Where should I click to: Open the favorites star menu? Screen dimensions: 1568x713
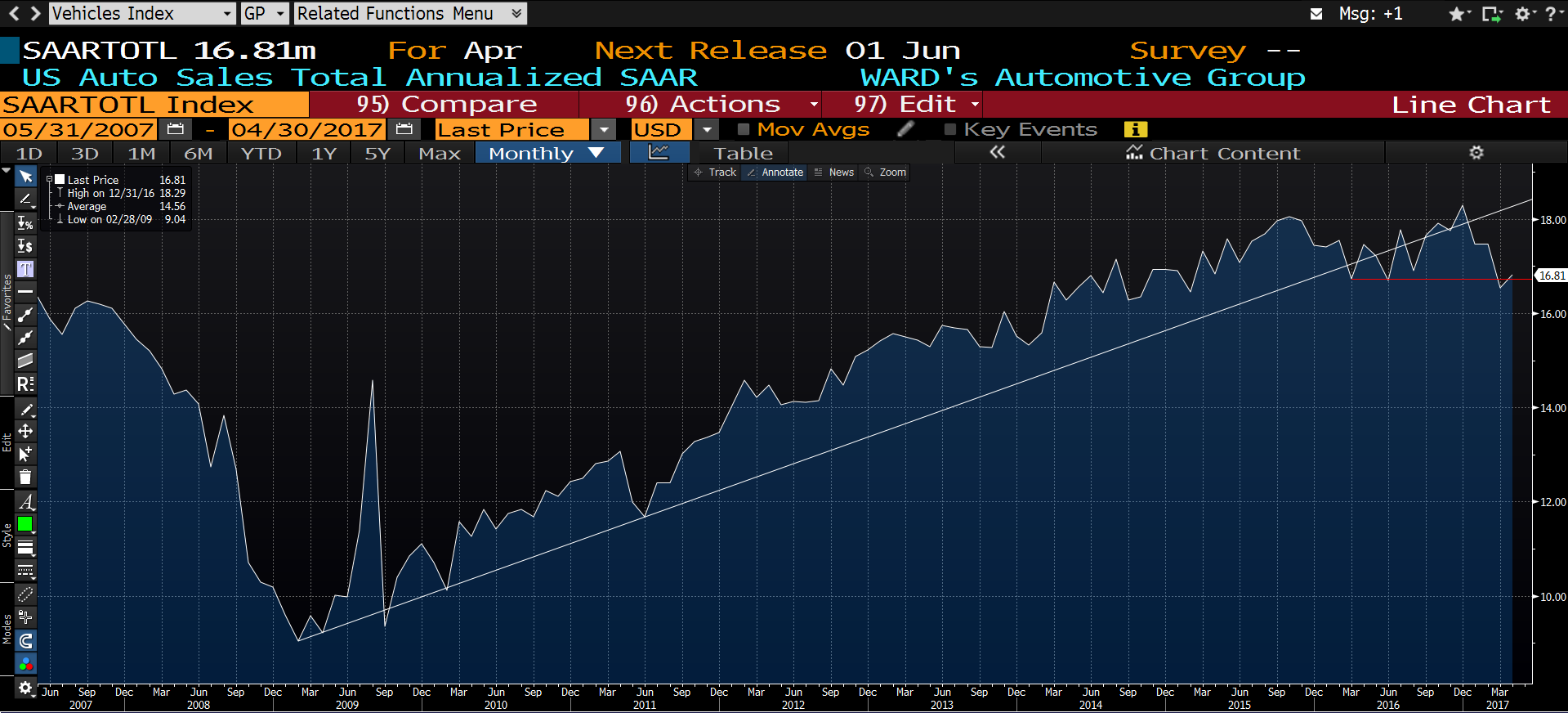pyautogui.click(x=1459, y=14)
